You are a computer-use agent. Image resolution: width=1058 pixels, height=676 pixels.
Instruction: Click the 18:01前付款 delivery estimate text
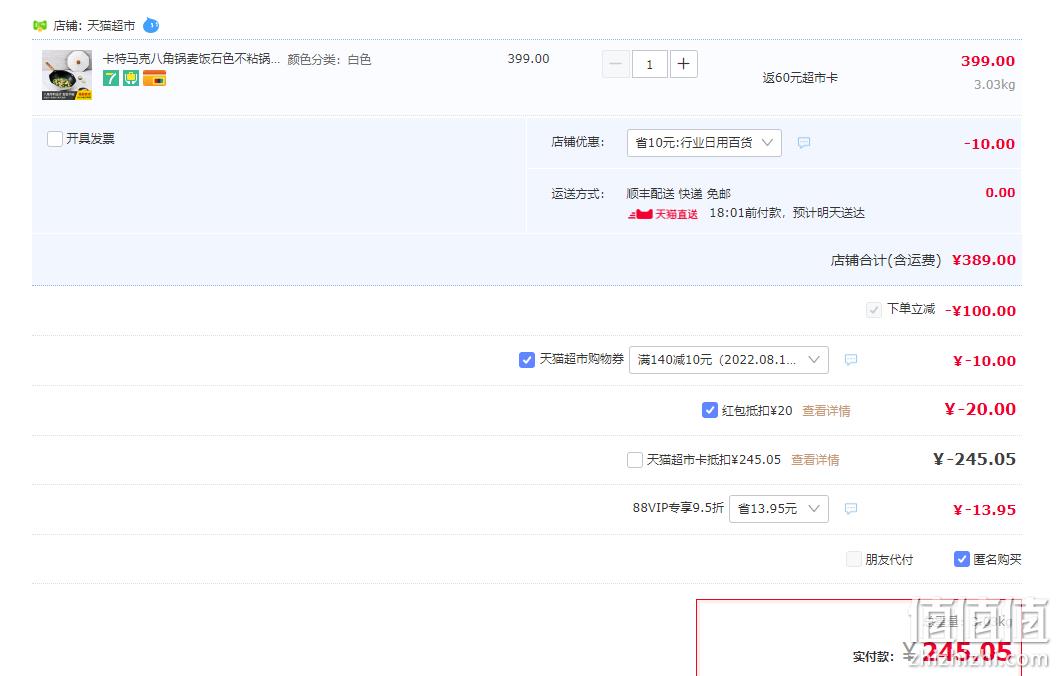click(787, 213)
